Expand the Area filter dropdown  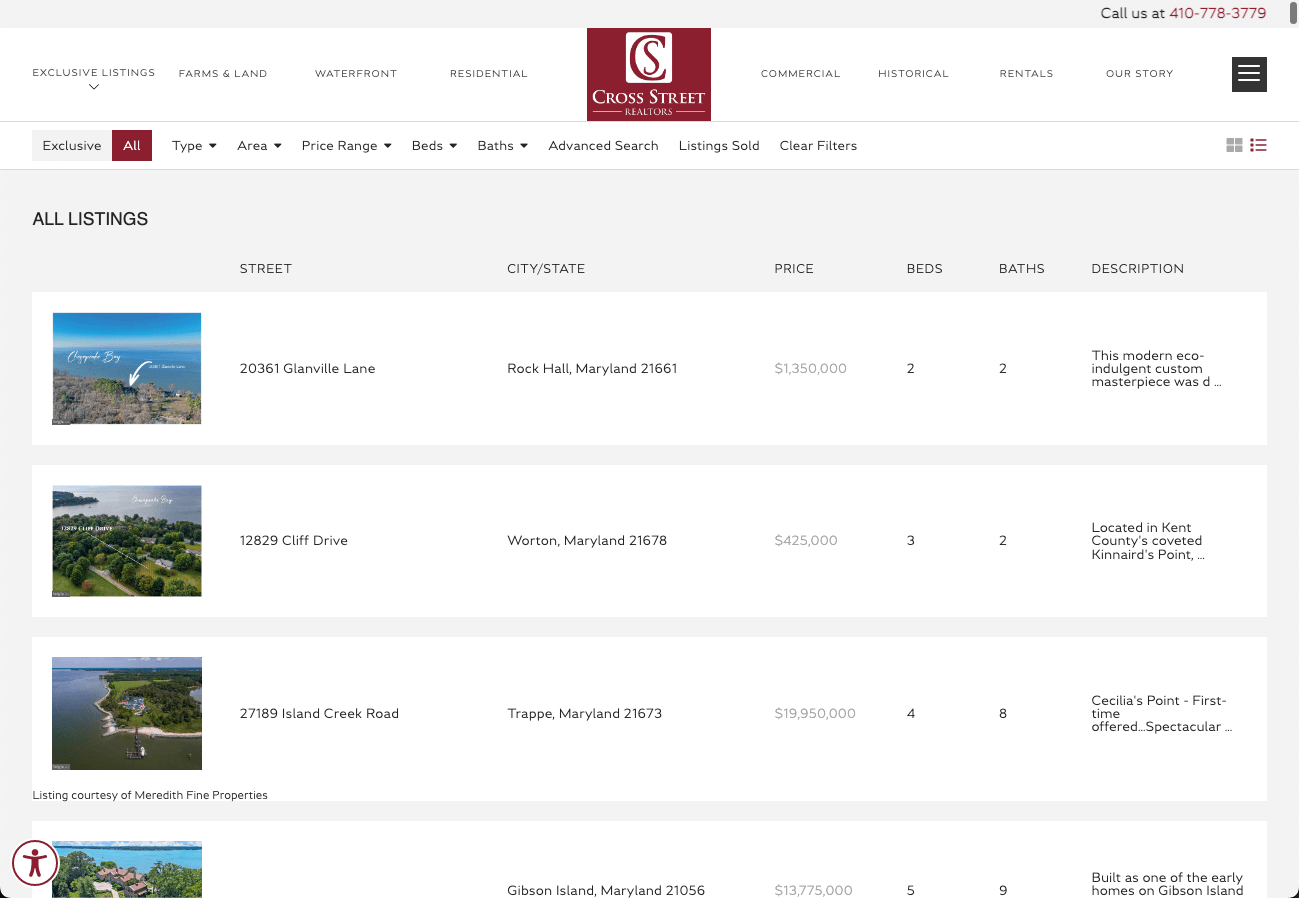259,146
